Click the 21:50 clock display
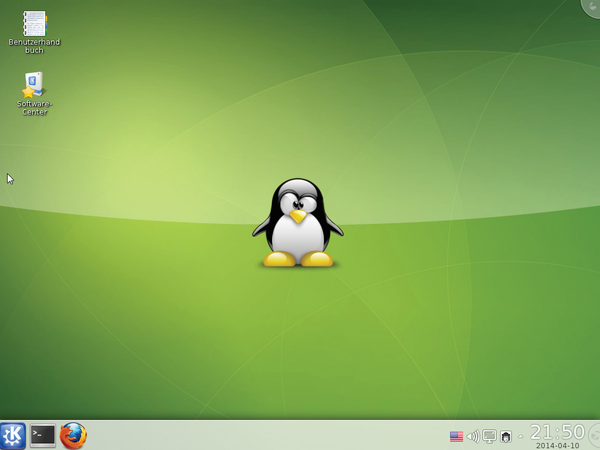The height and width of the screenshot is (450, 600). click(557, 431)
